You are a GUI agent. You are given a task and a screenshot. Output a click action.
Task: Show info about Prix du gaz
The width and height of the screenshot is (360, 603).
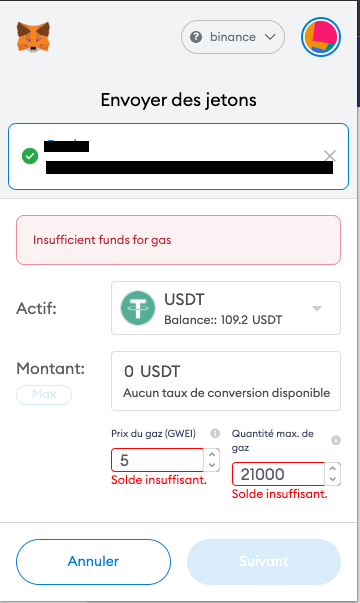(x=215, y=433)
